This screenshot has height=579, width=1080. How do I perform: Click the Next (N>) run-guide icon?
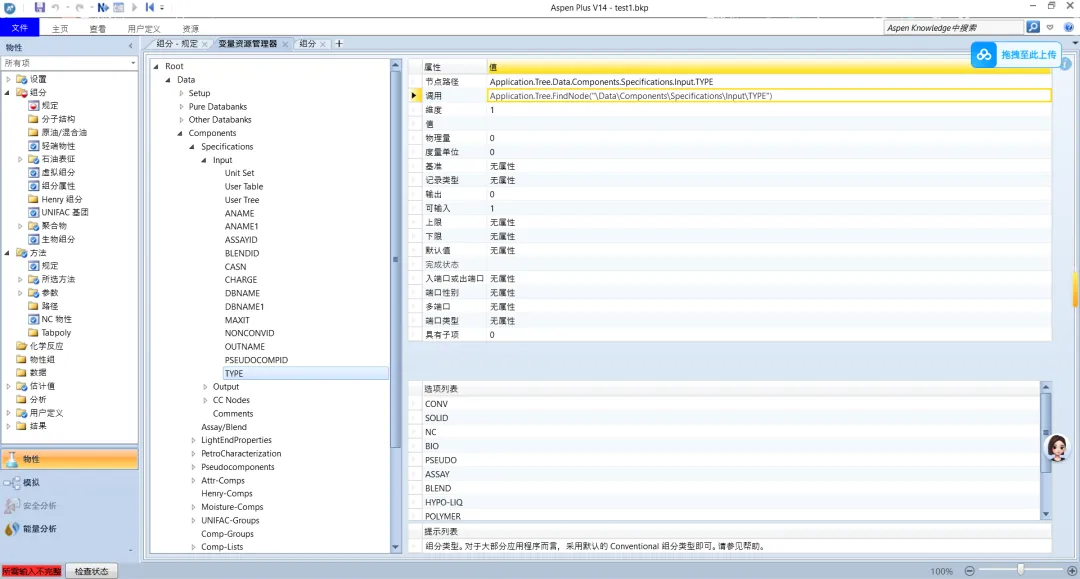point(103,8)
